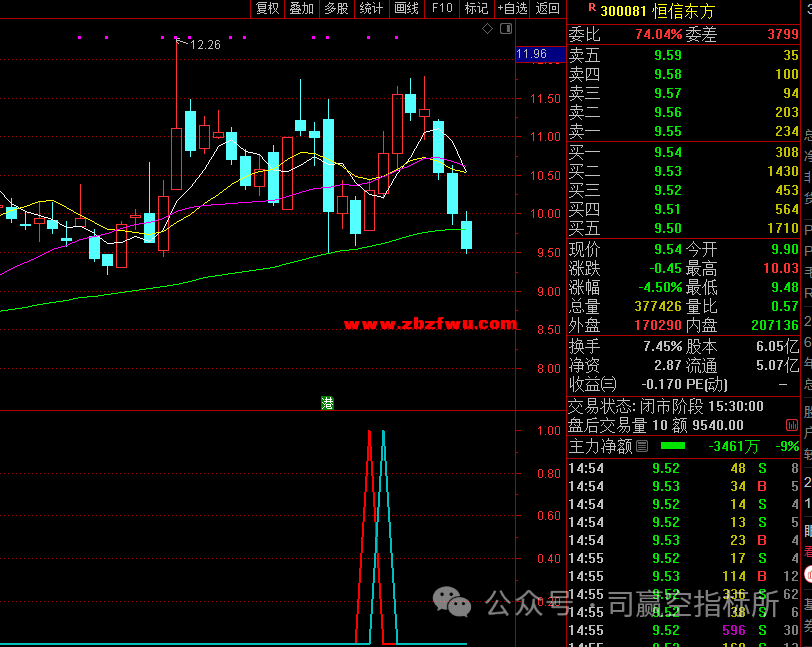Open 统计 statistics tool
The height and width of the screenshot is (647, 812).
(371, 8)
